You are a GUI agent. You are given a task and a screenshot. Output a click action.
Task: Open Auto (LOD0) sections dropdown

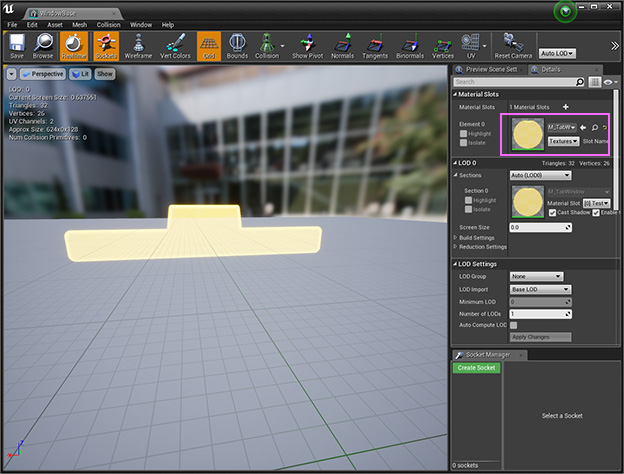click(x=540, y=175)
